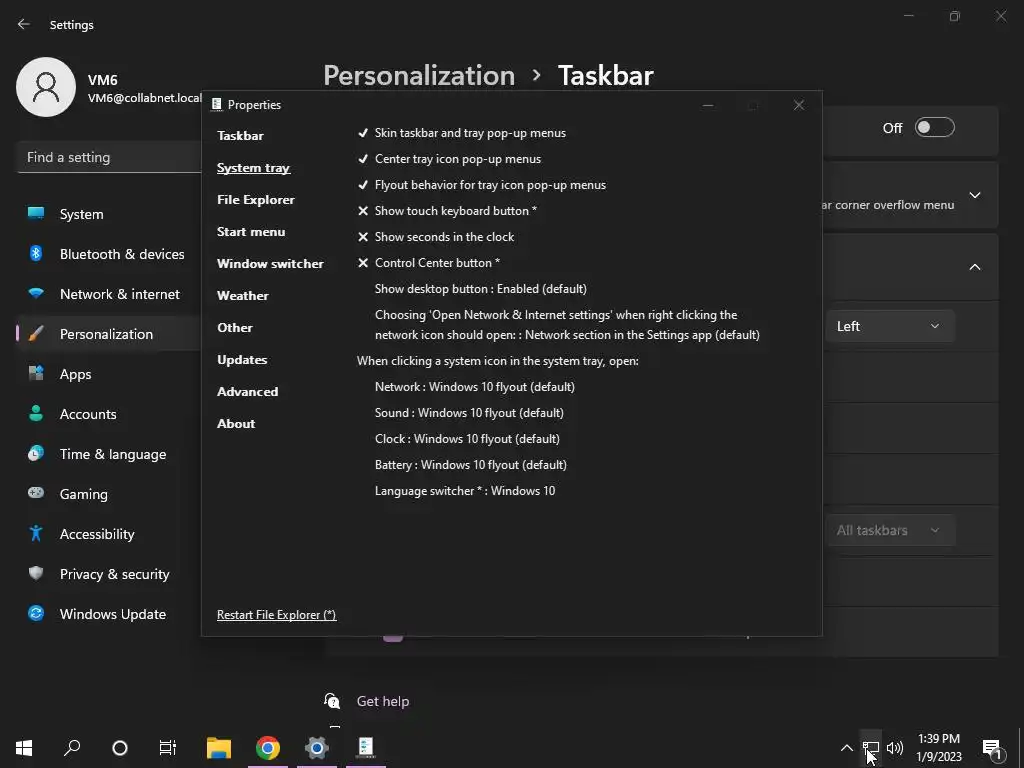Viewport: 1024px width, 768px height.
Task: Change Language switcher option
Action: (x=465, y=491)
